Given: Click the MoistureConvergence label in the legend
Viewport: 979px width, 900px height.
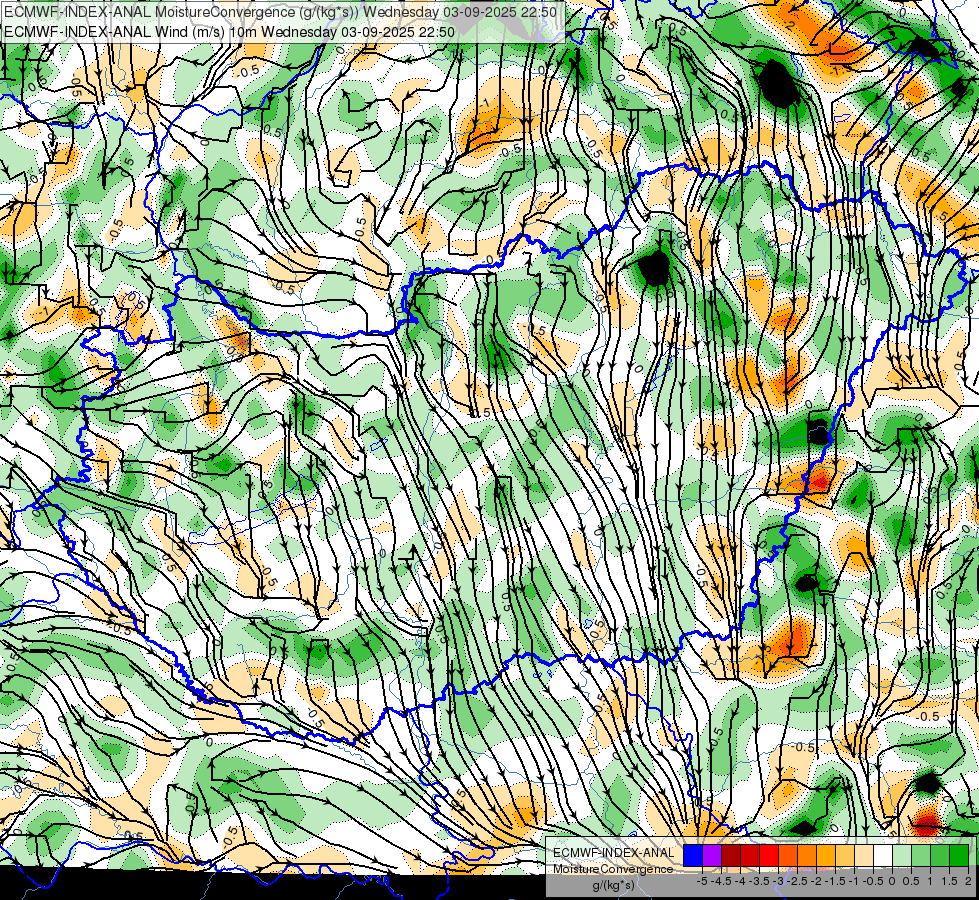Looking at the screenshot, I should tap(613, 869).
